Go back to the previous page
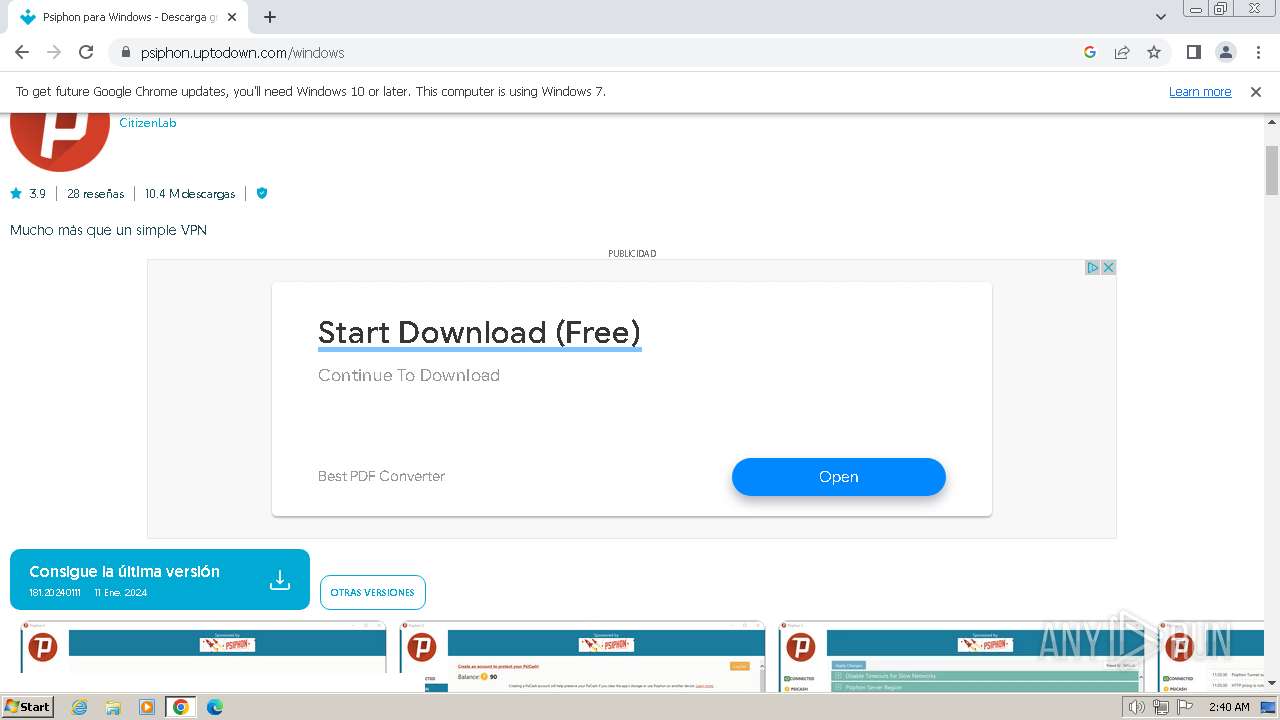Screen dimensions: 1280x720 22,52
